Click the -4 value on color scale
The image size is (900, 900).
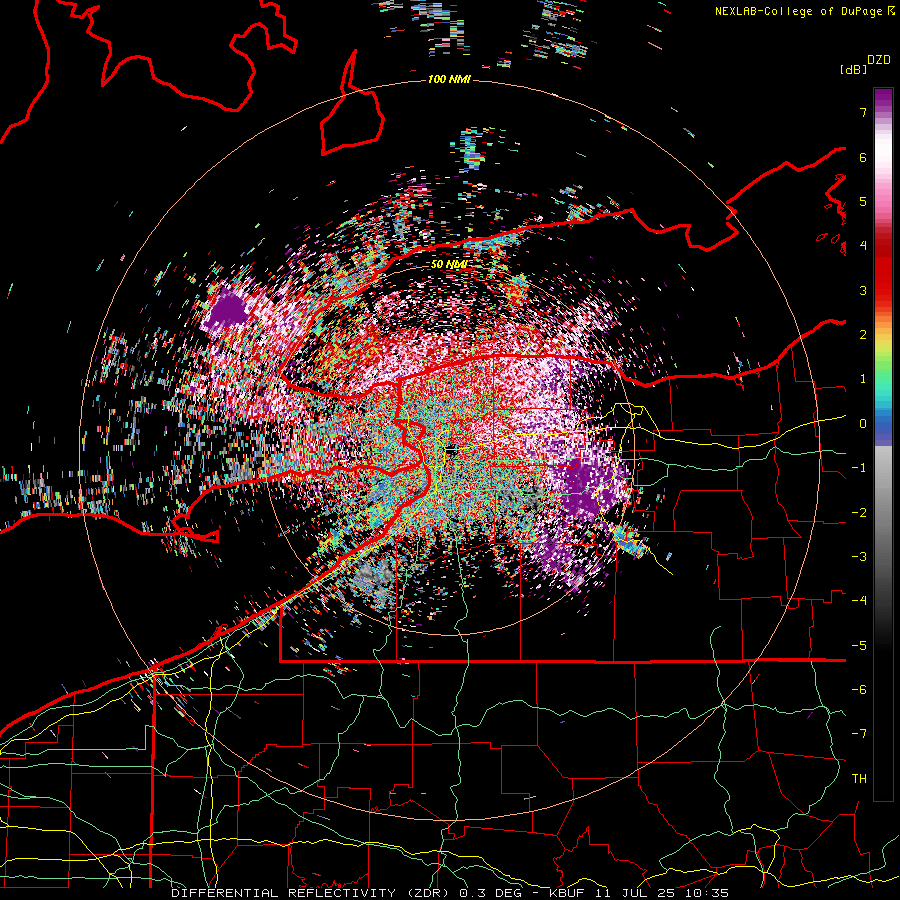point(859,601)
